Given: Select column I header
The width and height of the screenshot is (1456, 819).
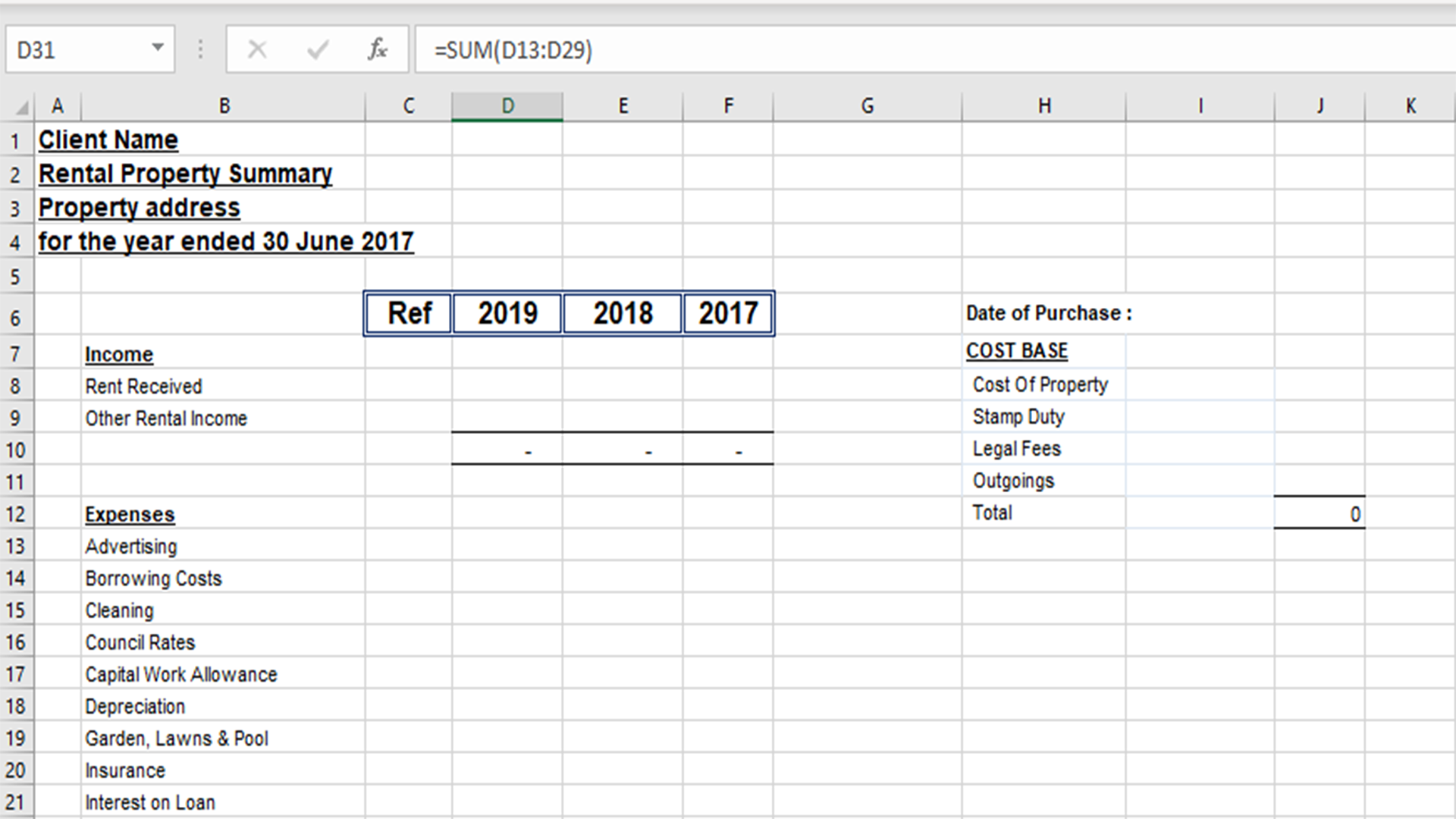Looking at the screenshot, I should (x=1200, y=106).
